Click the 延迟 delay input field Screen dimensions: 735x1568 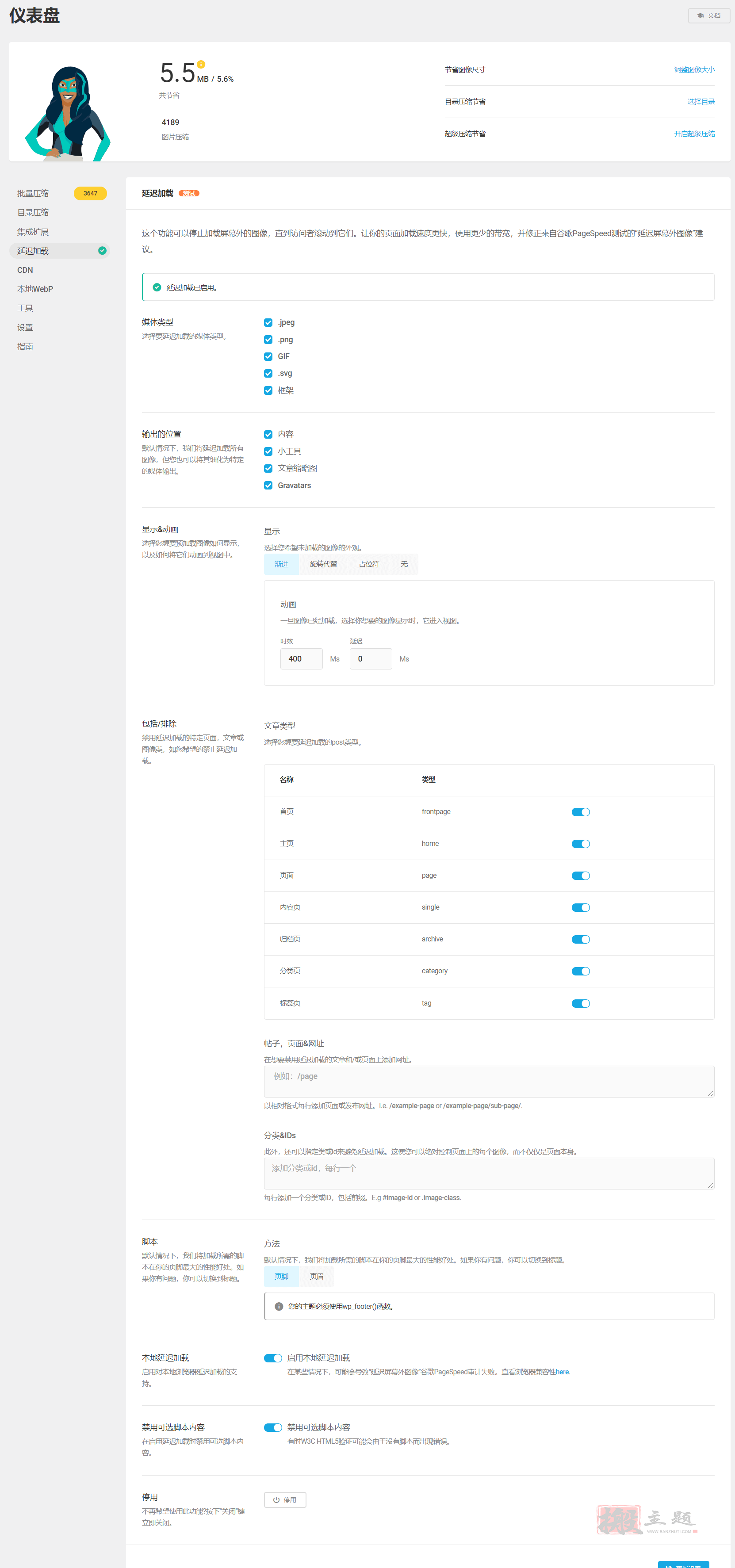(x=371, y=659)
